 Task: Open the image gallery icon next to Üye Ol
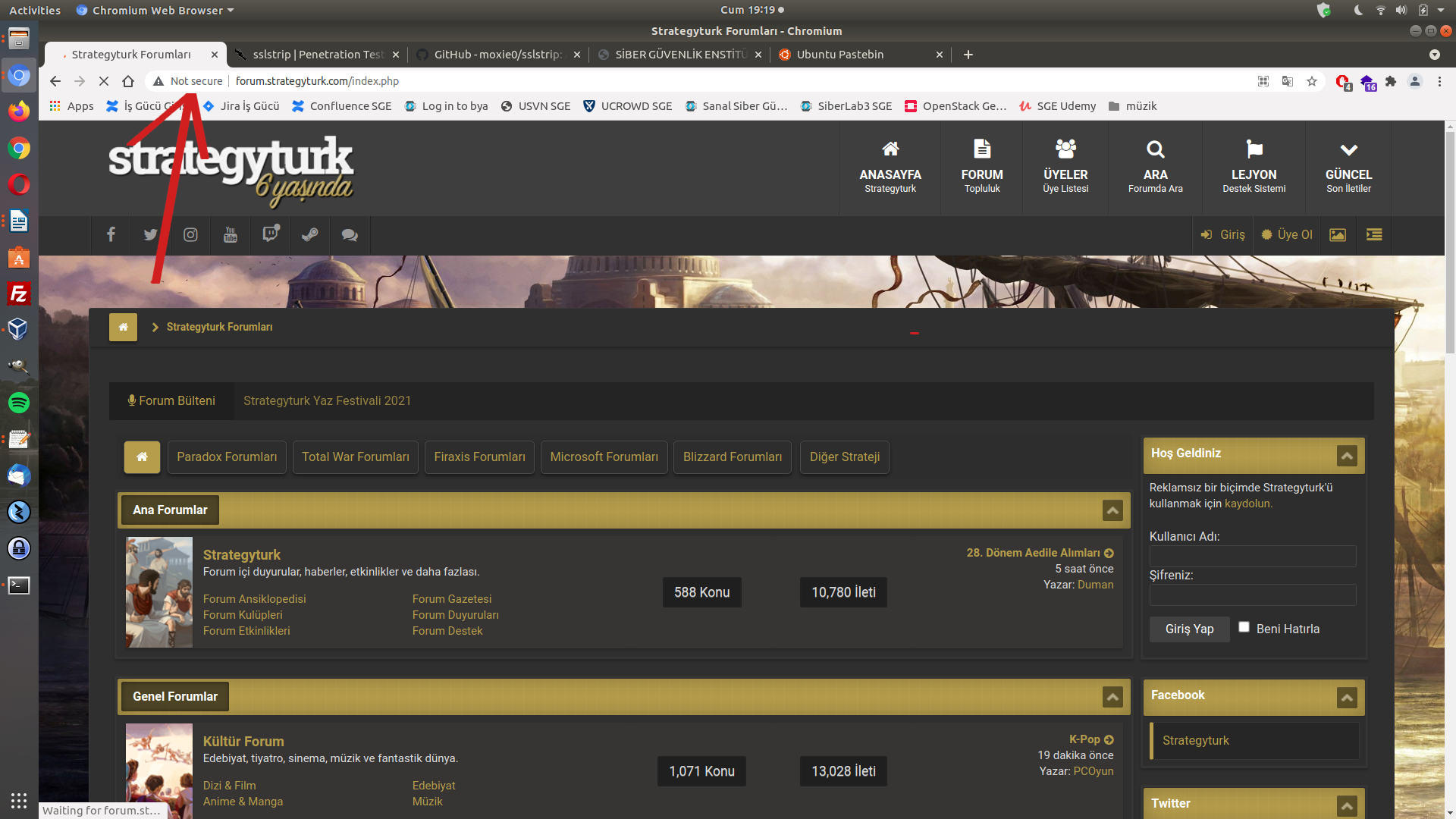tap(1338, 235)
